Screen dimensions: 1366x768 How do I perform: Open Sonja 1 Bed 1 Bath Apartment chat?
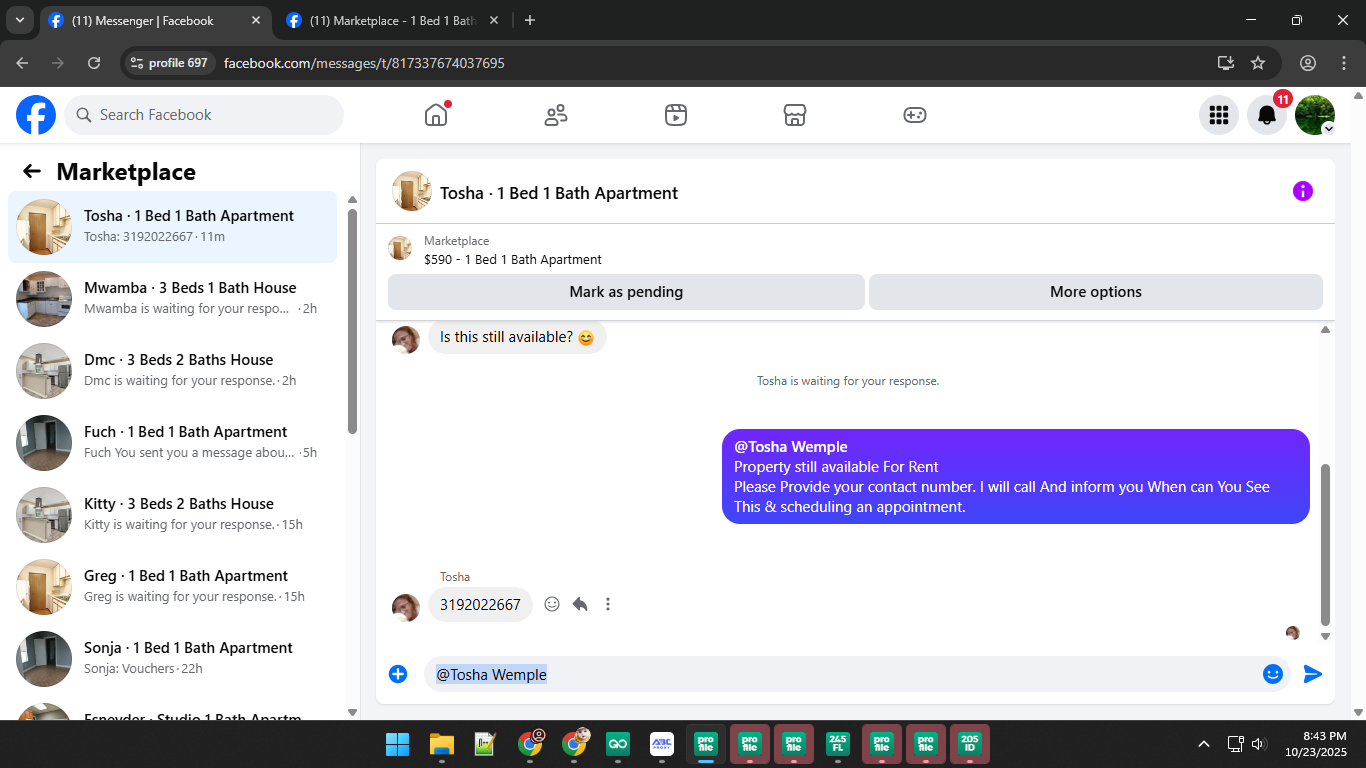point(173,659)
